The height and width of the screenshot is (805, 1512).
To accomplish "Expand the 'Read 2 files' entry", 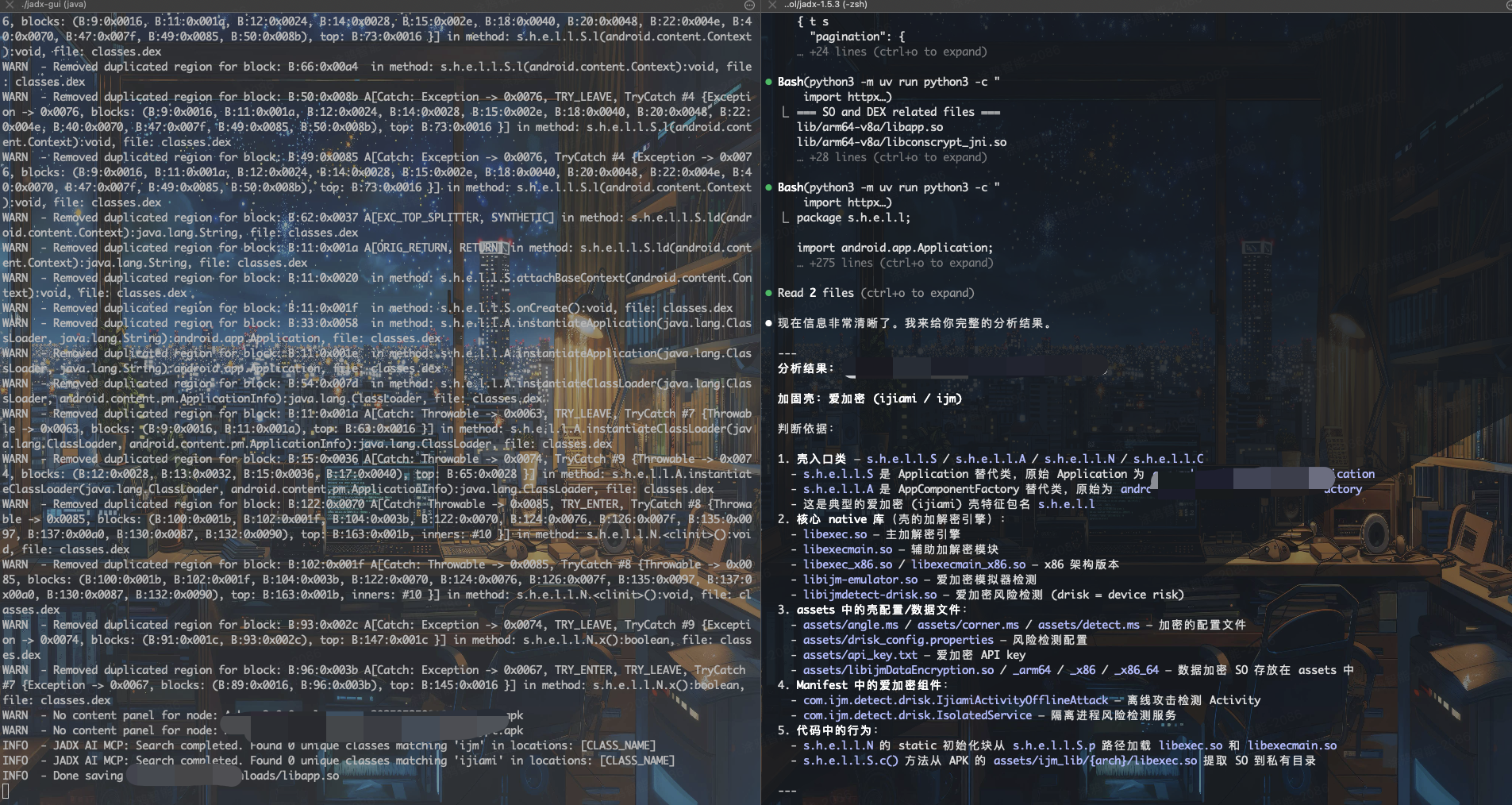I will pos(876,293).
